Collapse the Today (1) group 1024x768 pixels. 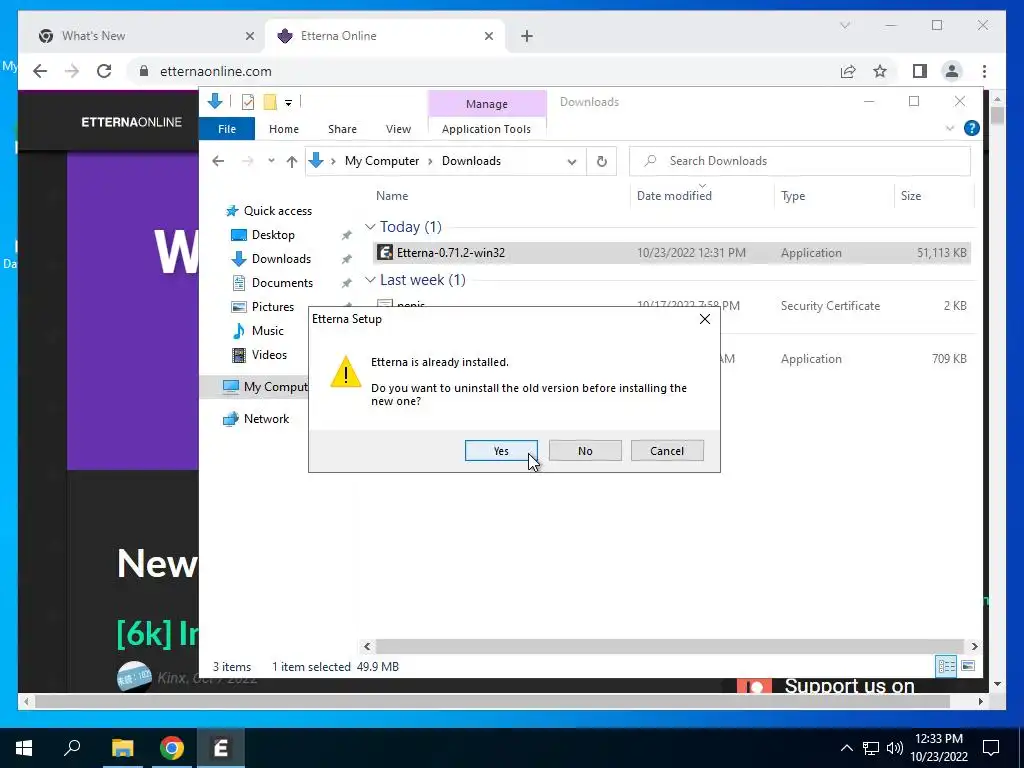point(370,227)
